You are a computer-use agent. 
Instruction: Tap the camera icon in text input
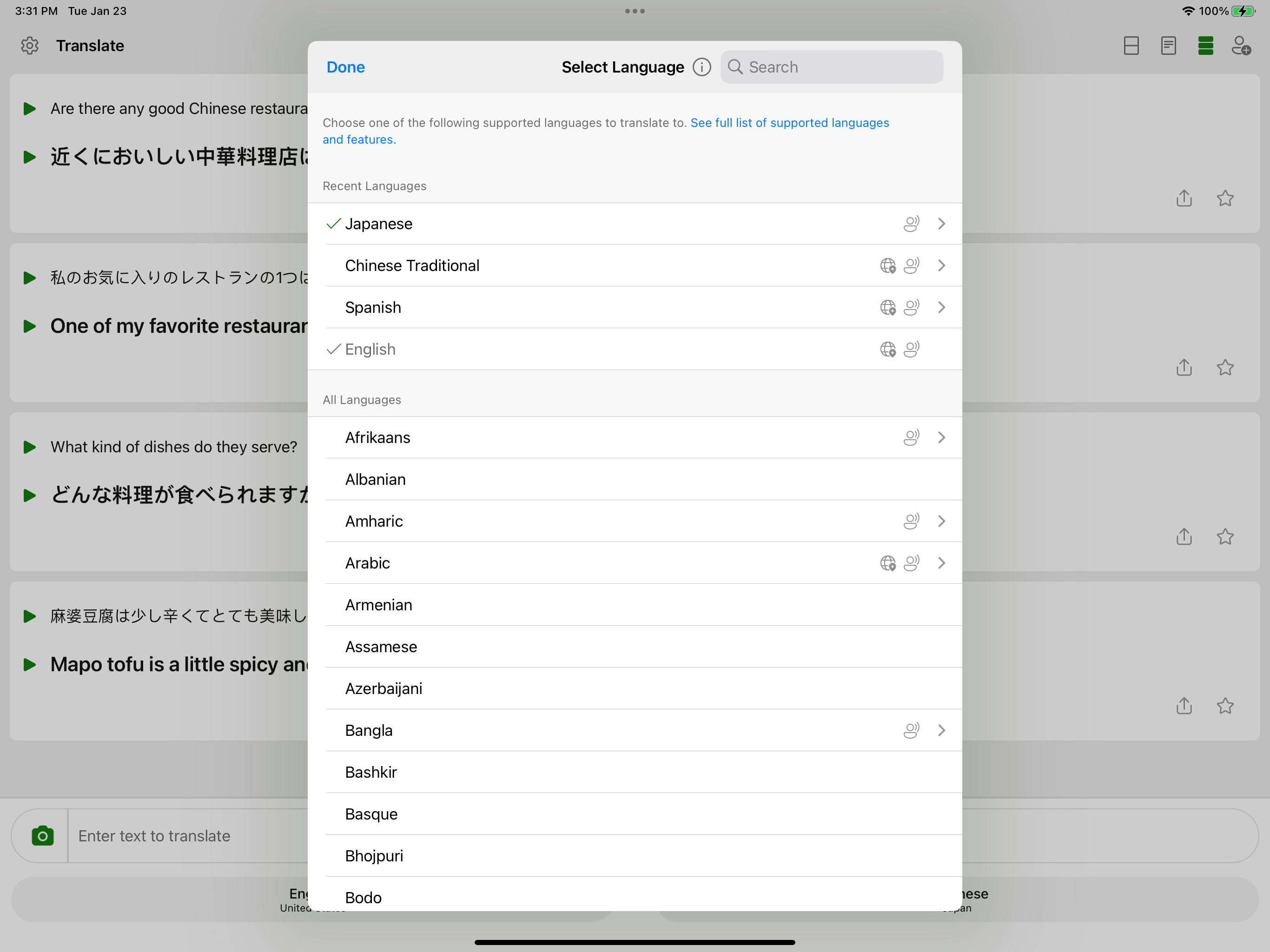coord(42,836)
